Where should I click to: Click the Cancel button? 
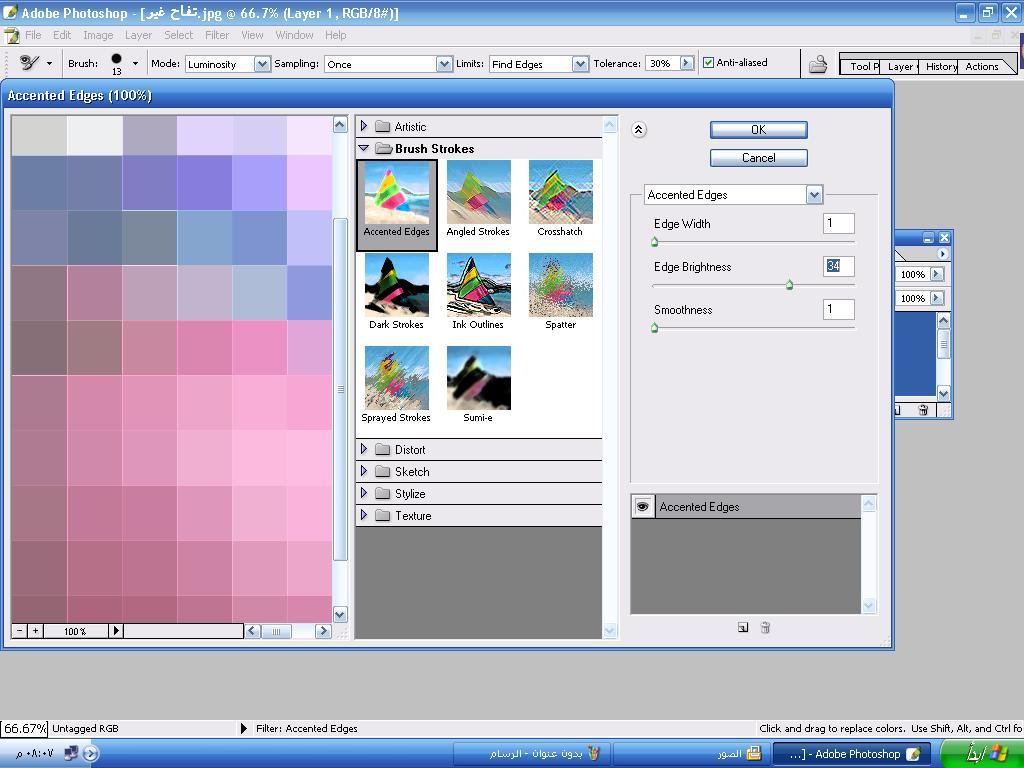coord(758,157)
